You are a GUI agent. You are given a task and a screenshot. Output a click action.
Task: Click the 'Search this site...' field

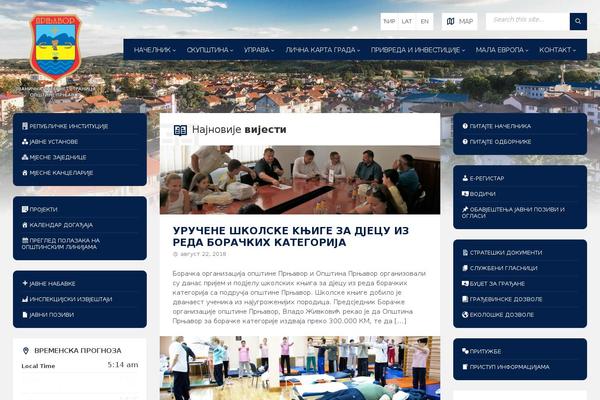pos(528,21)
